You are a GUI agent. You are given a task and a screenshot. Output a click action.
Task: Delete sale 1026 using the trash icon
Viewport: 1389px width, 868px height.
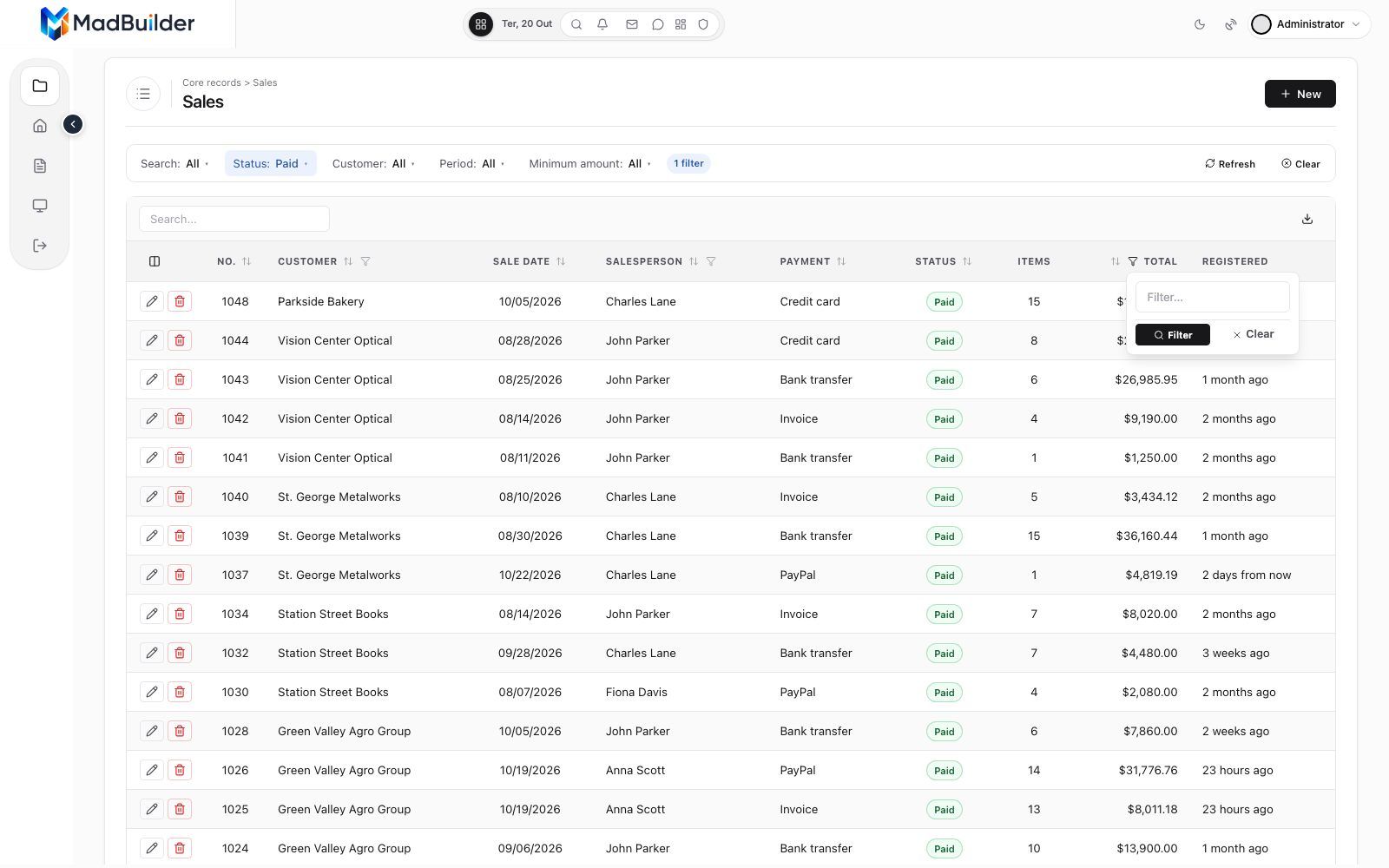click(180, 770)
